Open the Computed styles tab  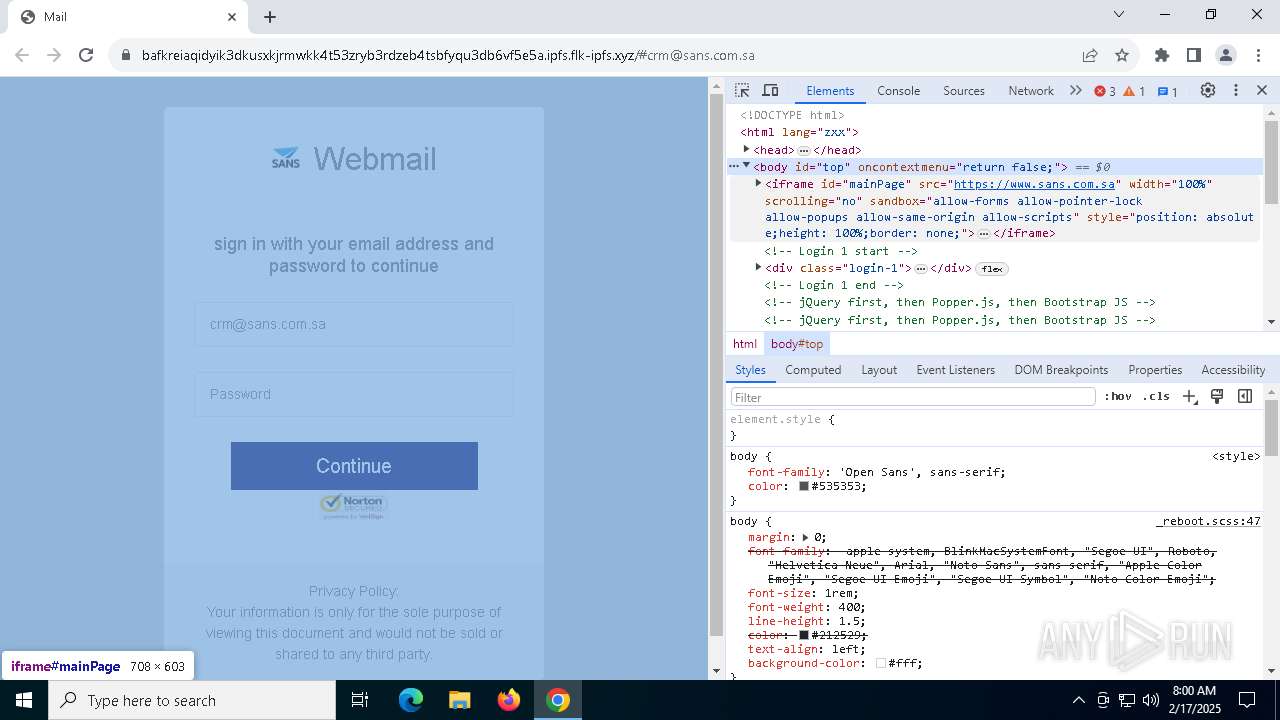click(813, 370)
